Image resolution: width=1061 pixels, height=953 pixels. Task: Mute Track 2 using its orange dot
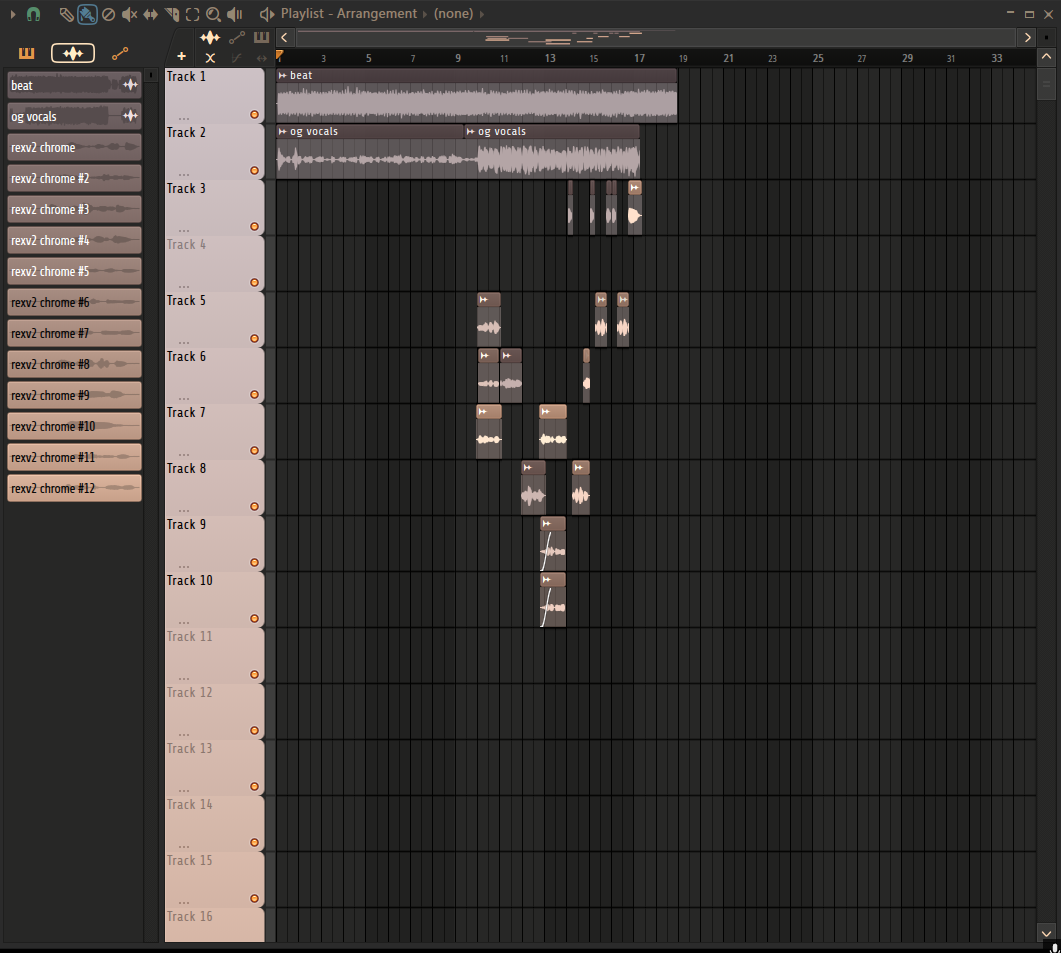[254, 171]
